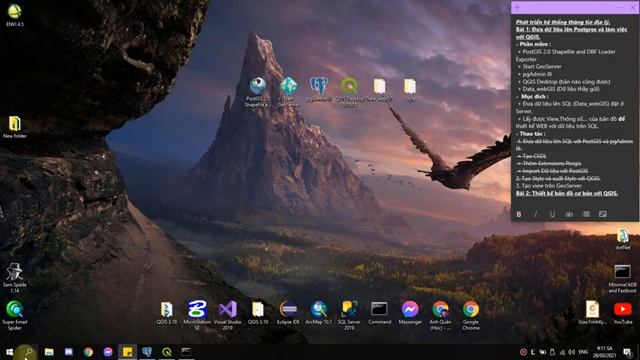
Task: Toggle underline in sticky note toolbar
Action: [x=552, y=214]
